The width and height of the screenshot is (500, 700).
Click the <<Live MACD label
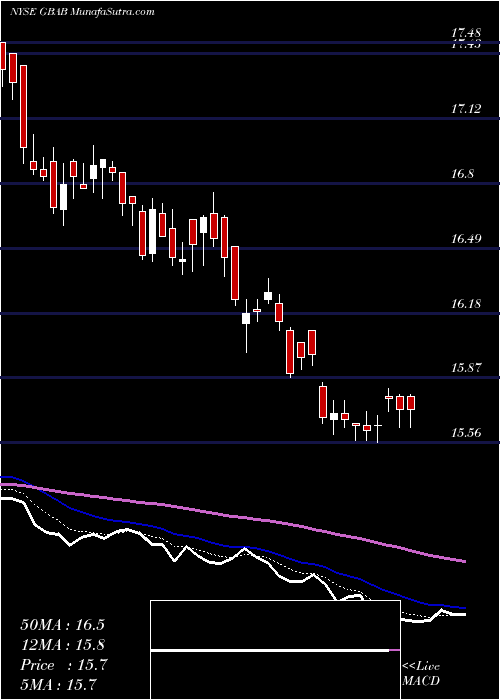[x=421, y=674]
